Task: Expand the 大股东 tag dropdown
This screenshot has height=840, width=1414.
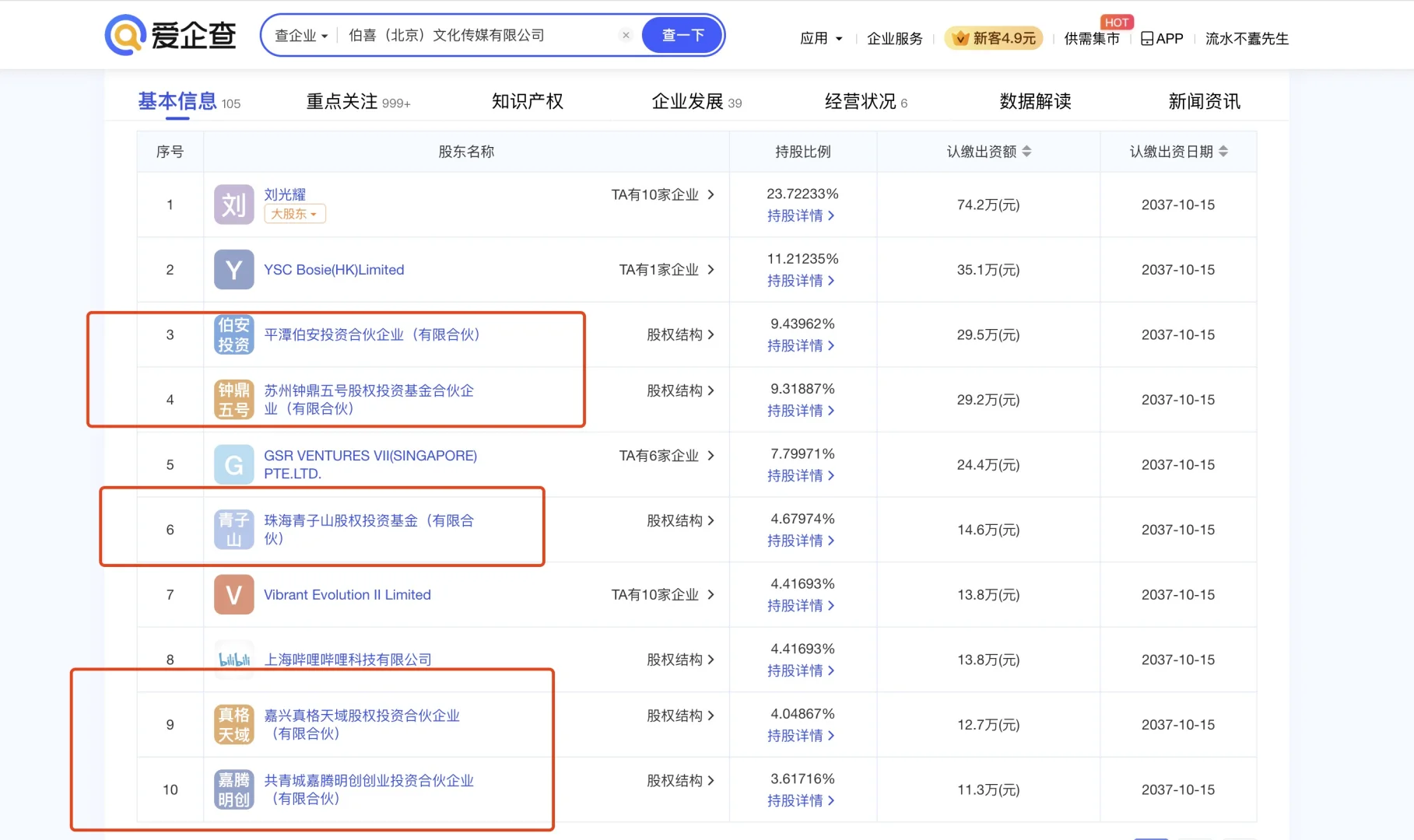Action: coord(294,214)
